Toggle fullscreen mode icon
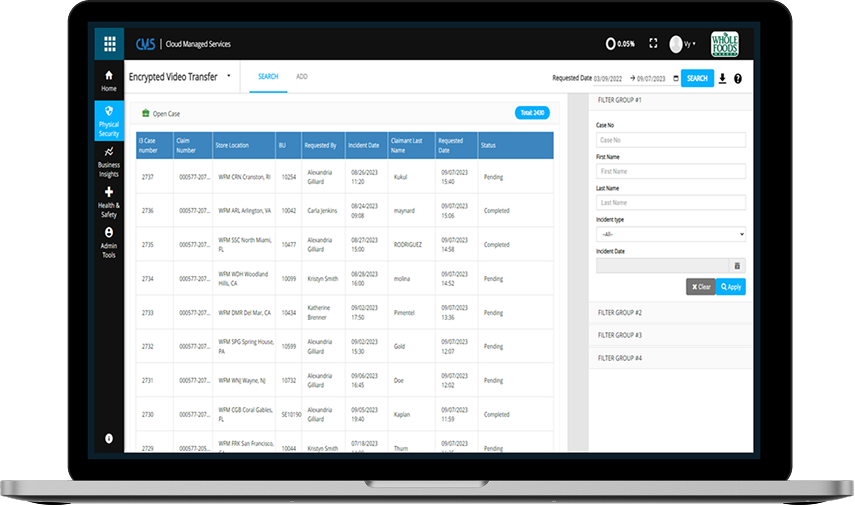The height and width of the screenshot is (506, 855). click(x=653, y=44)
